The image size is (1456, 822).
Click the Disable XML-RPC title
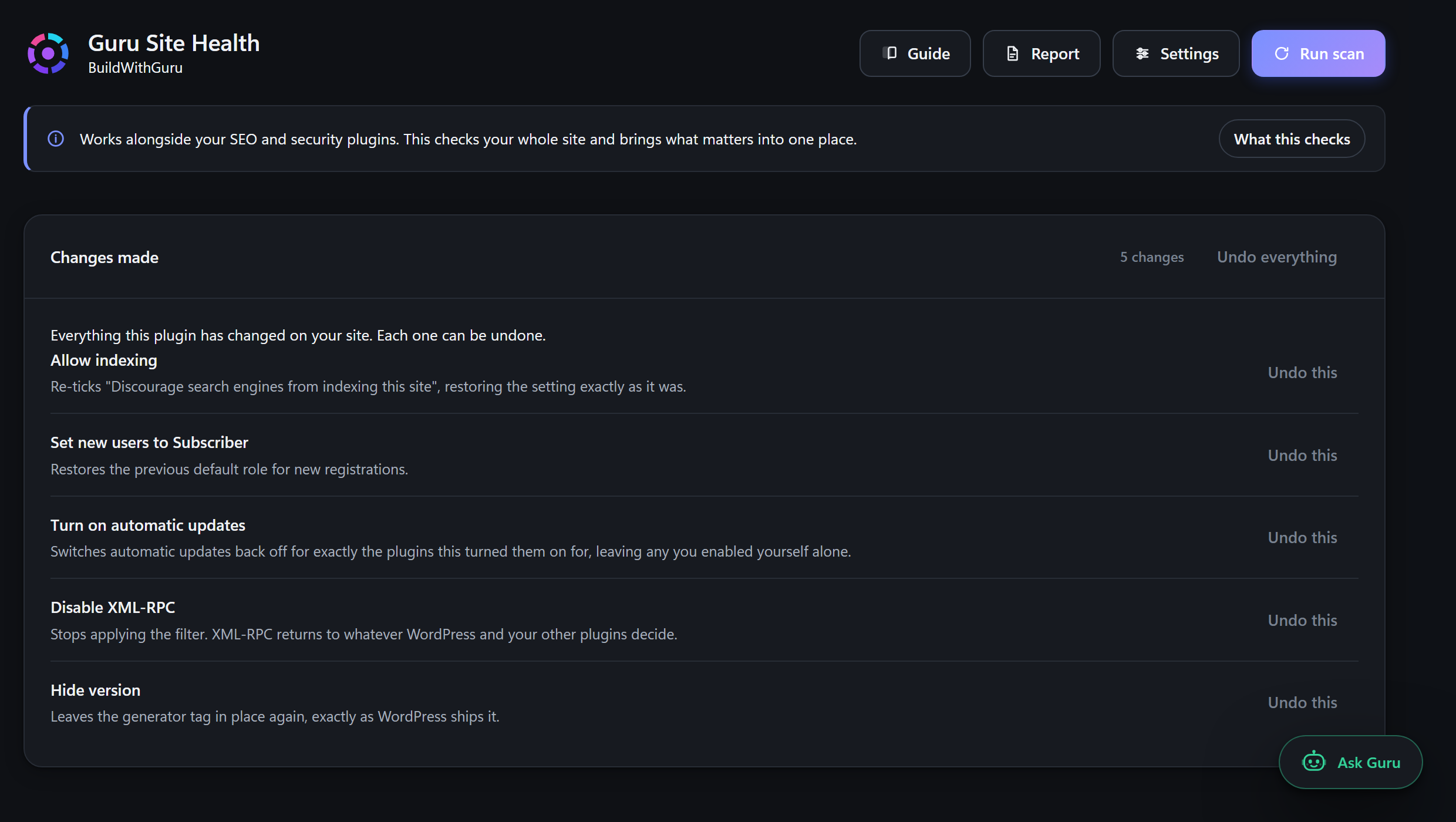113,608
